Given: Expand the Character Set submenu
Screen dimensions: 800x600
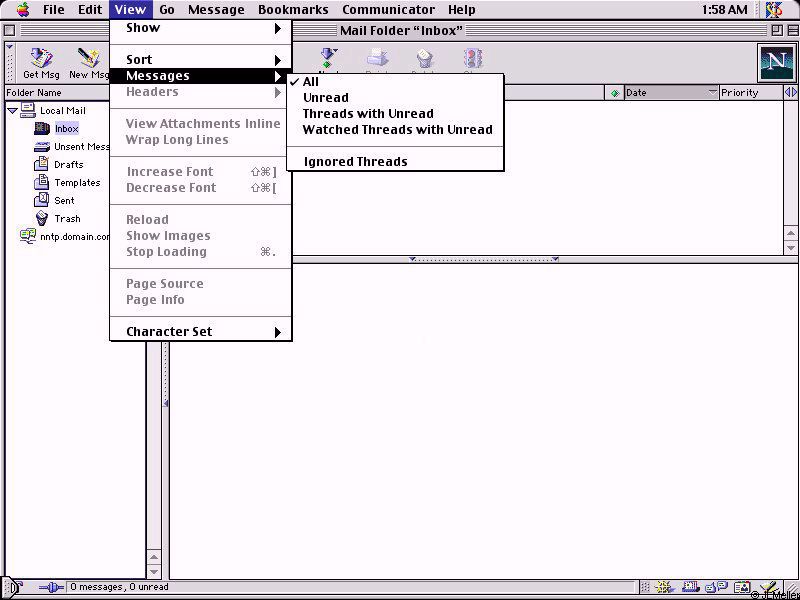Looking at the screenshot, I should click(201, 332).
